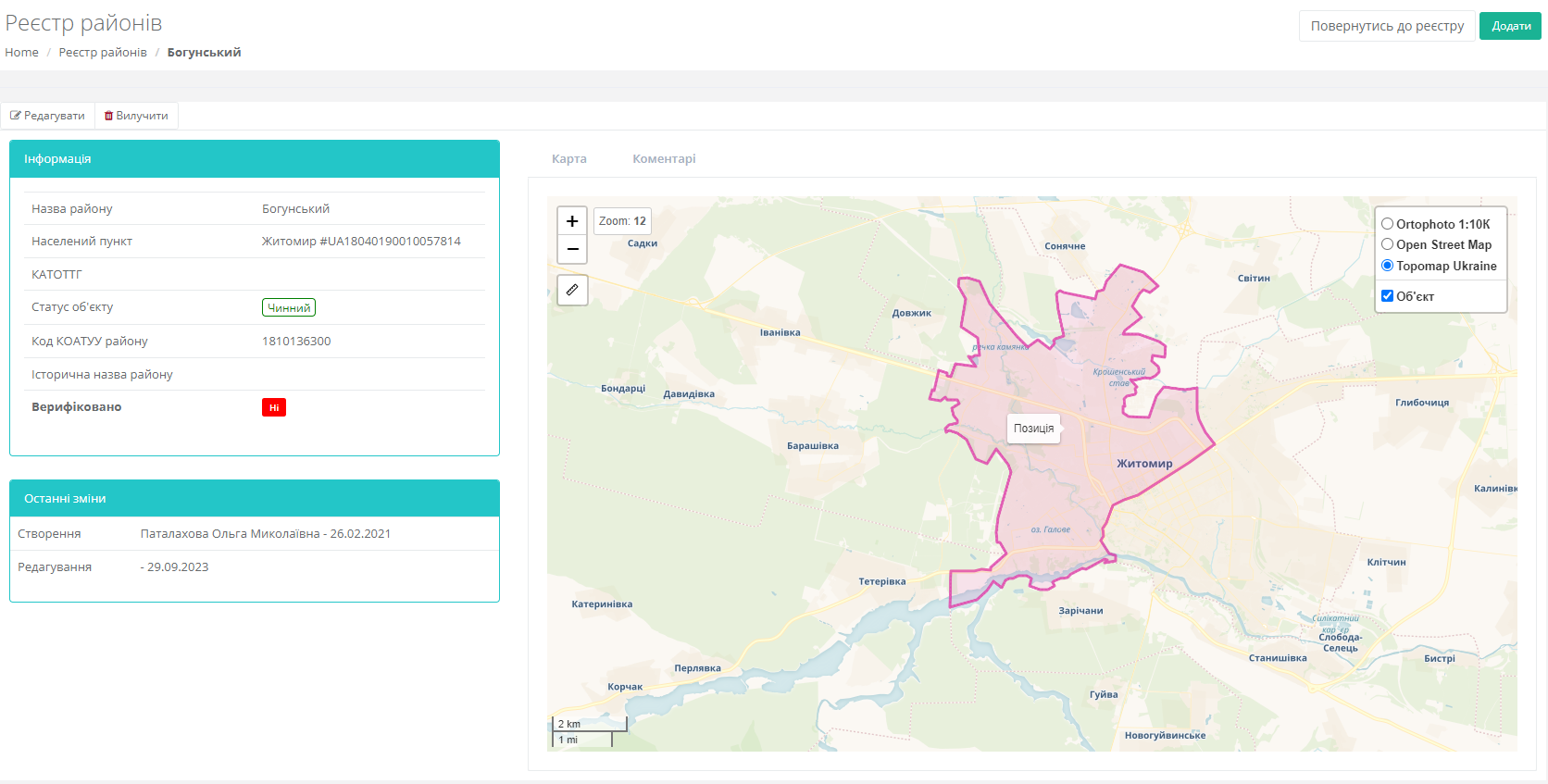This screenshot has width=1548, height=784.
Task: Click the red Ні verification badge
Action: click(x=274, y=407)
